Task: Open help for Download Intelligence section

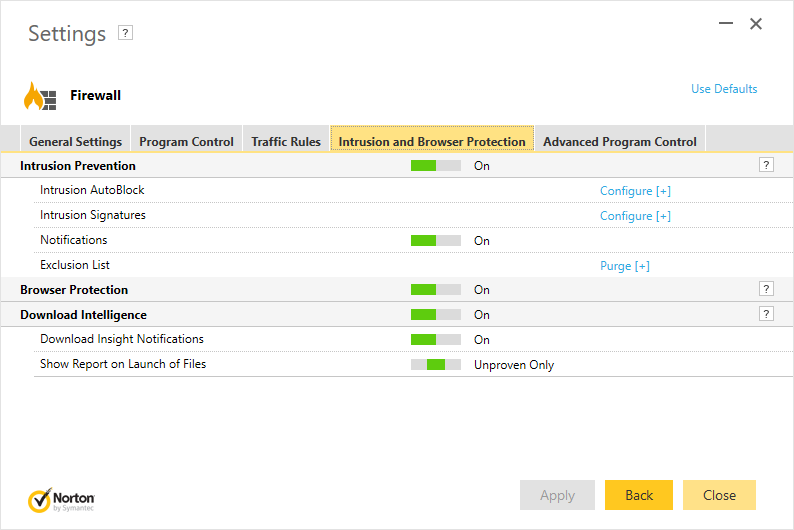Action: coord(766,314)
